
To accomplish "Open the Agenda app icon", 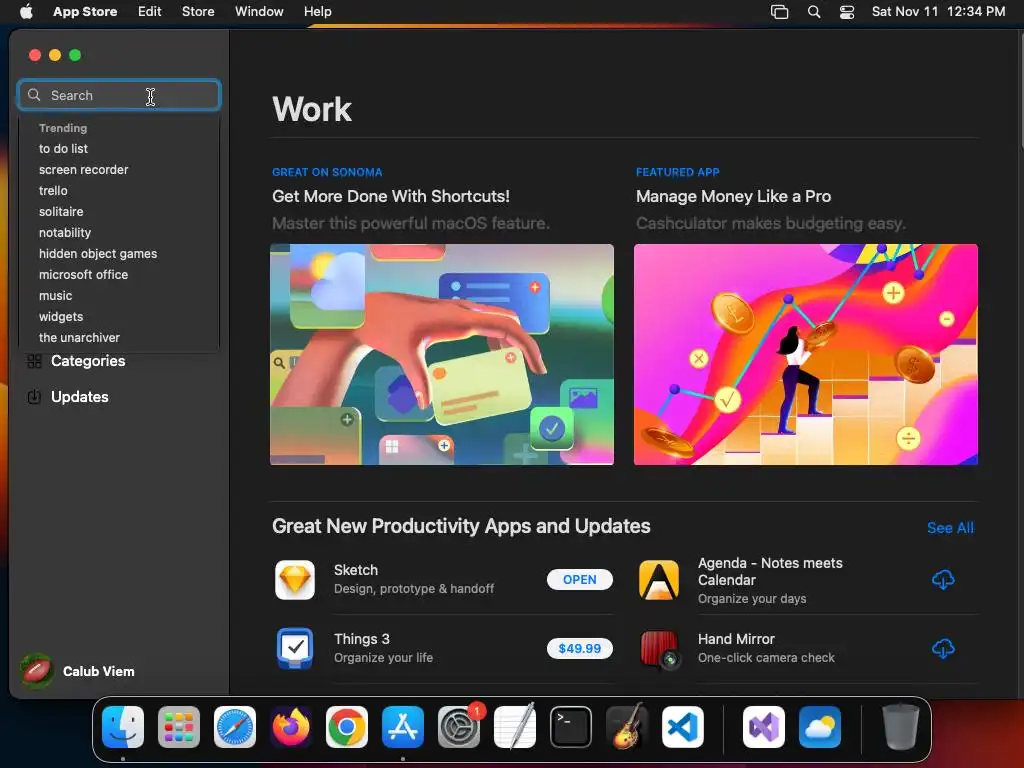I will pyautogui.click(x=658, y=580).
